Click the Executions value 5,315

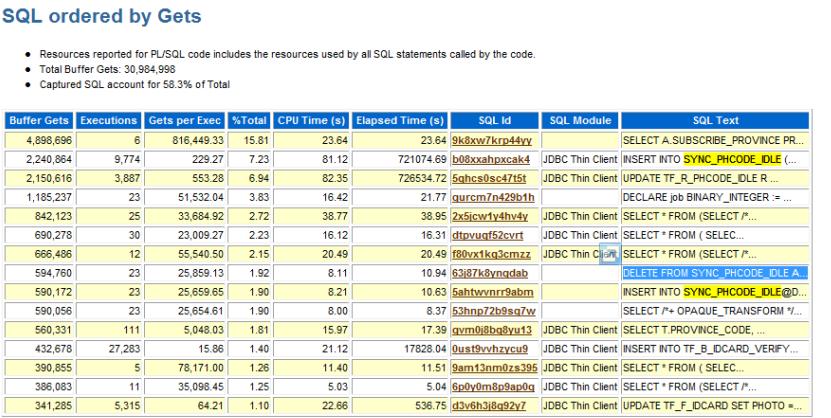point(127,406)
